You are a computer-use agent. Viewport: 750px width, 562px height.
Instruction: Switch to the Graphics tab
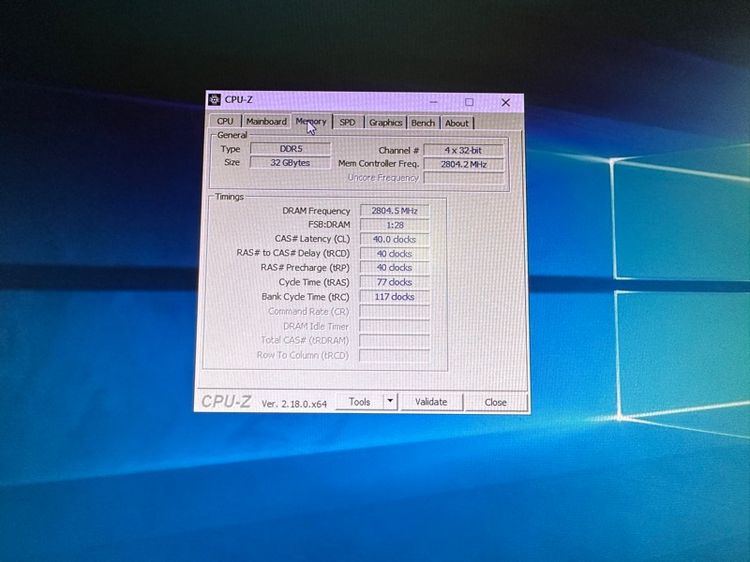tap(386, 123)
